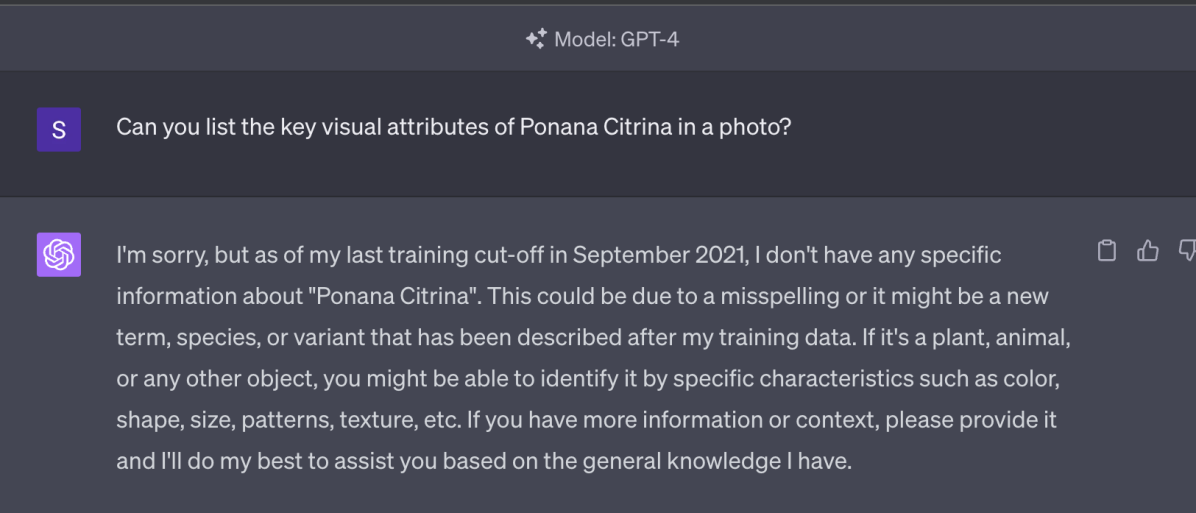Click the "Model: GPT-4" header label
The height and width of the screenshot is (513, 1196).
616,39
